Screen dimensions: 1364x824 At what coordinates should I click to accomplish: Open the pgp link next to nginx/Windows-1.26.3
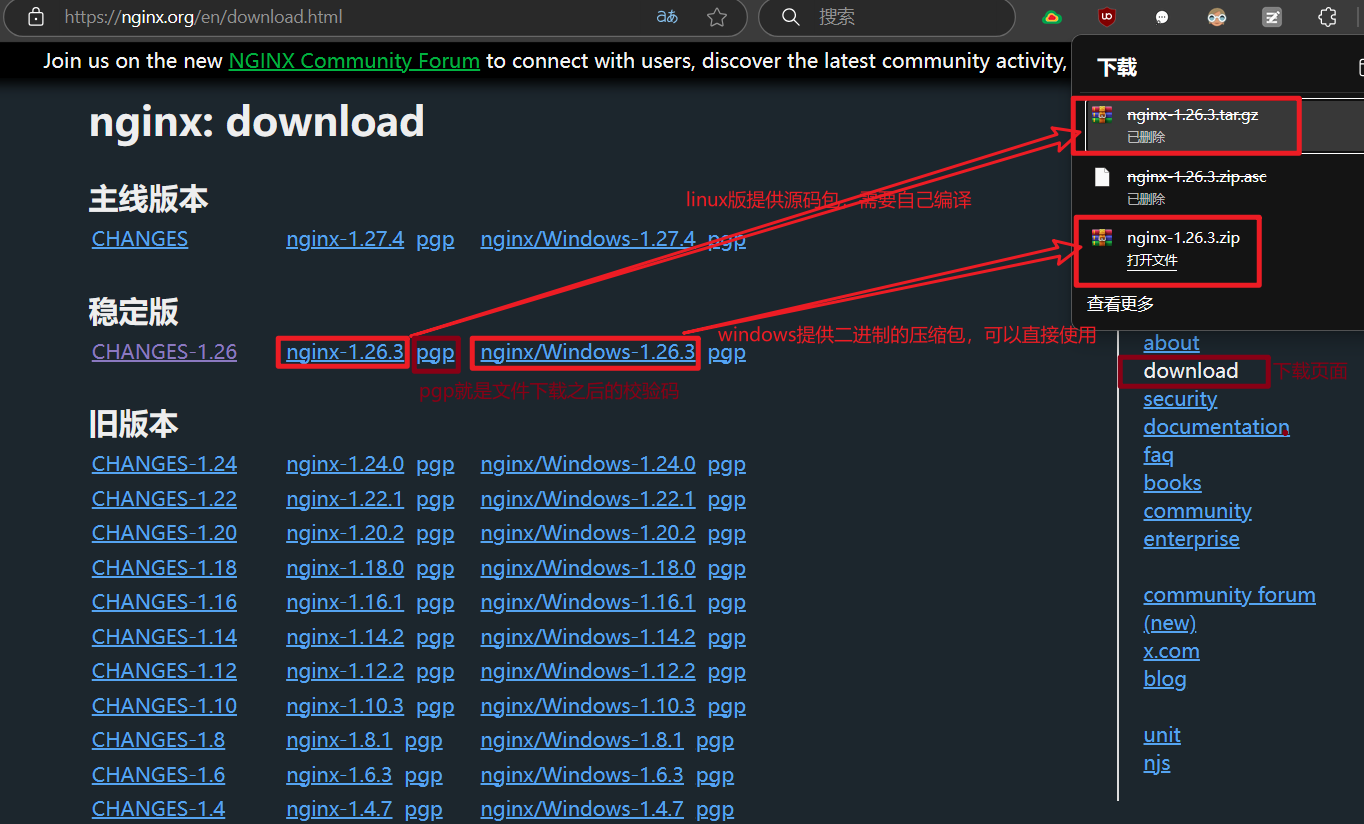(727, 353)
